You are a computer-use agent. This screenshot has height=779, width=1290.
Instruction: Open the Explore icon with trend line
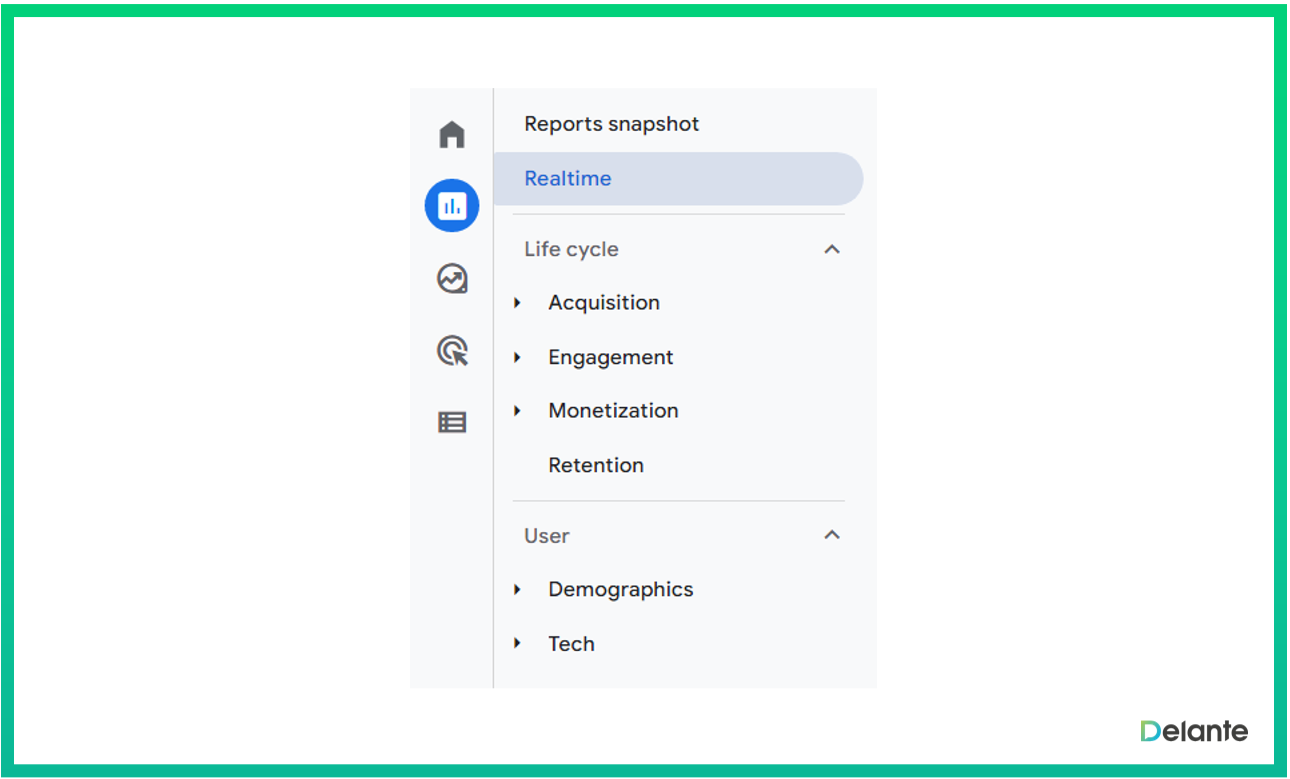(452, 279)
